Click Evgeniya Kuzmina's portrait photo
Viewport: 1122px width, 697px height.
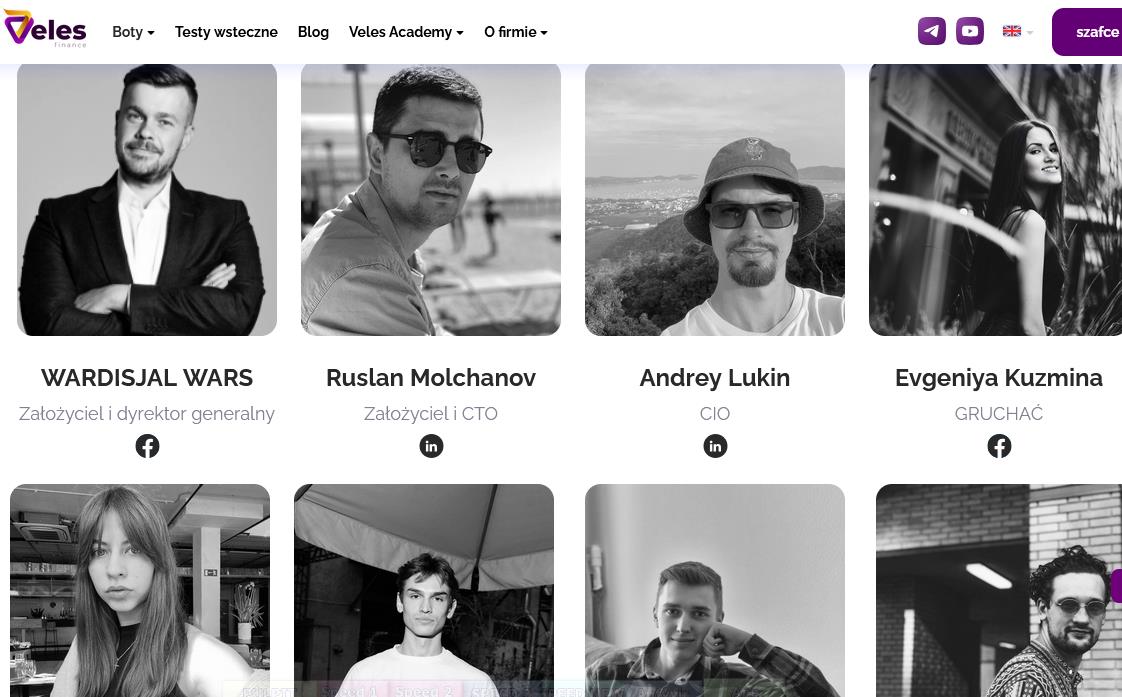[995, 200]
